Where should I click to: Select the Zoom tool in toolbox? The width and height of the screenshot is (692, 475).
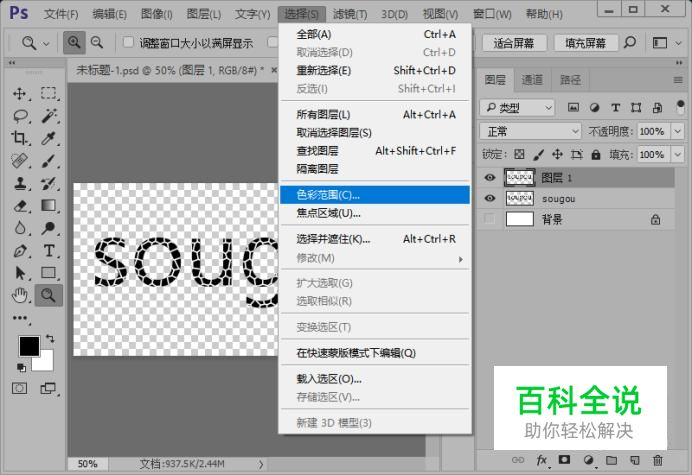pyautogui.click(x=49, y=295)
